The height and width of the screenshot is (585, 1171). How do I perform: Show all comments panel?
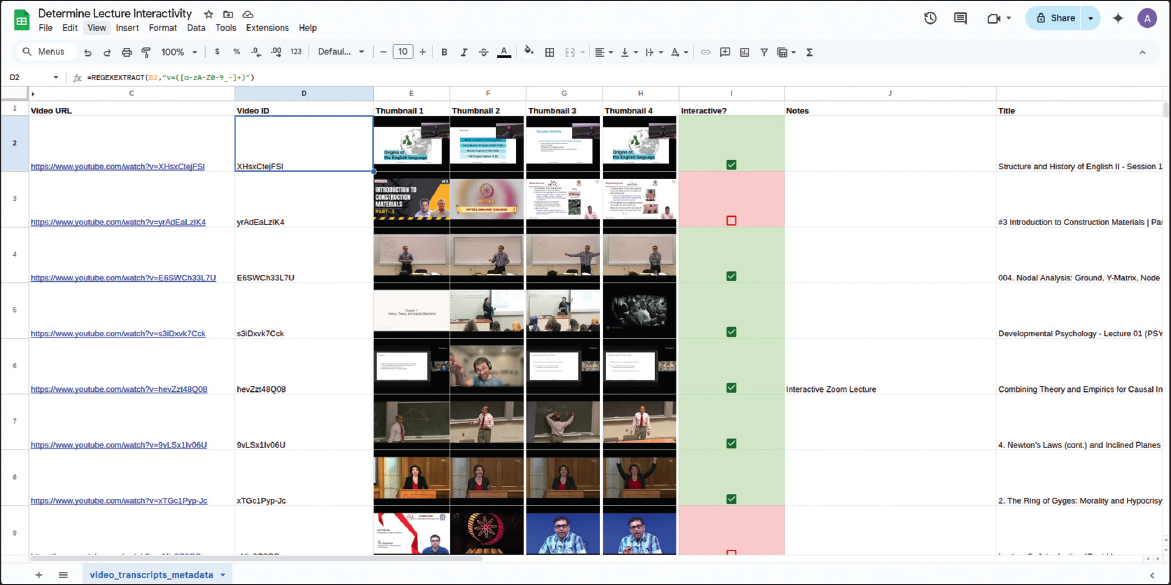(960, 18)
